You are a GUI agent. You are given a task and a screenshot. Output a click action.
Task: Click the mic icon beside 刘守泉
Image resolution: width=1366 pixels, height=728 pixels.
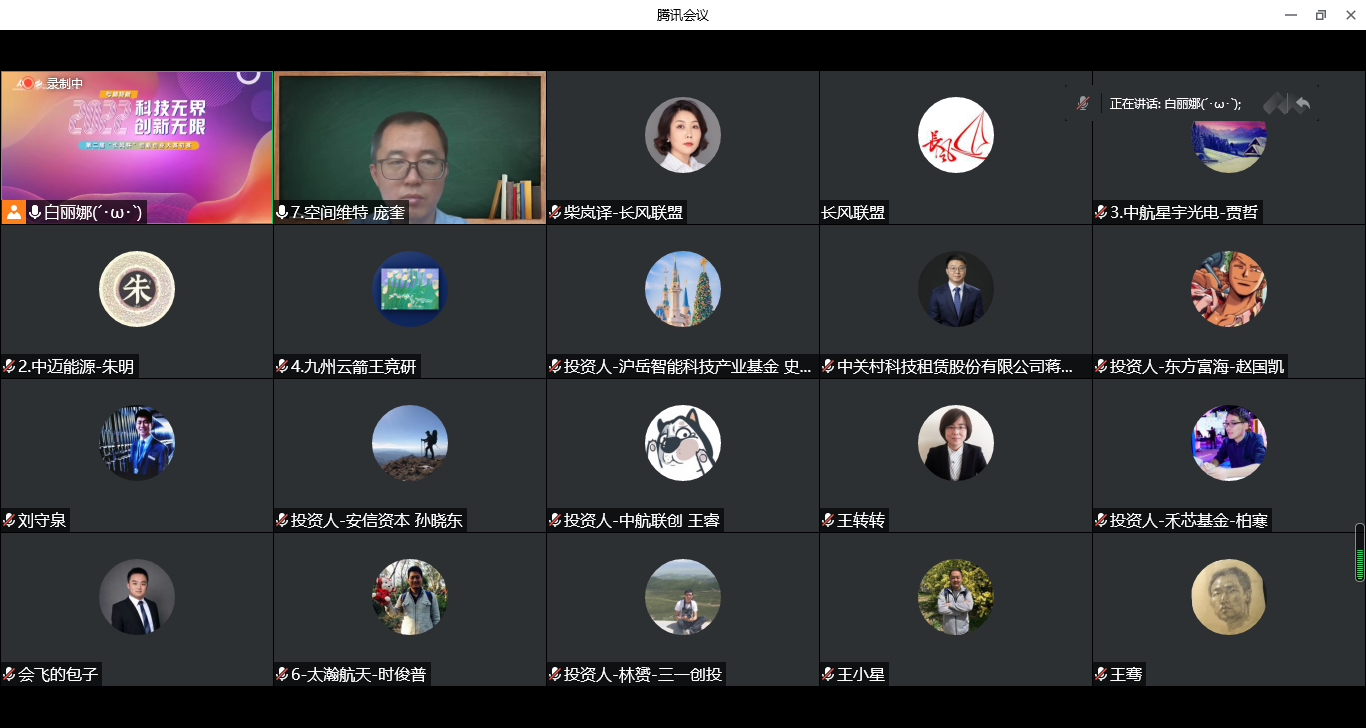[8, 520]
